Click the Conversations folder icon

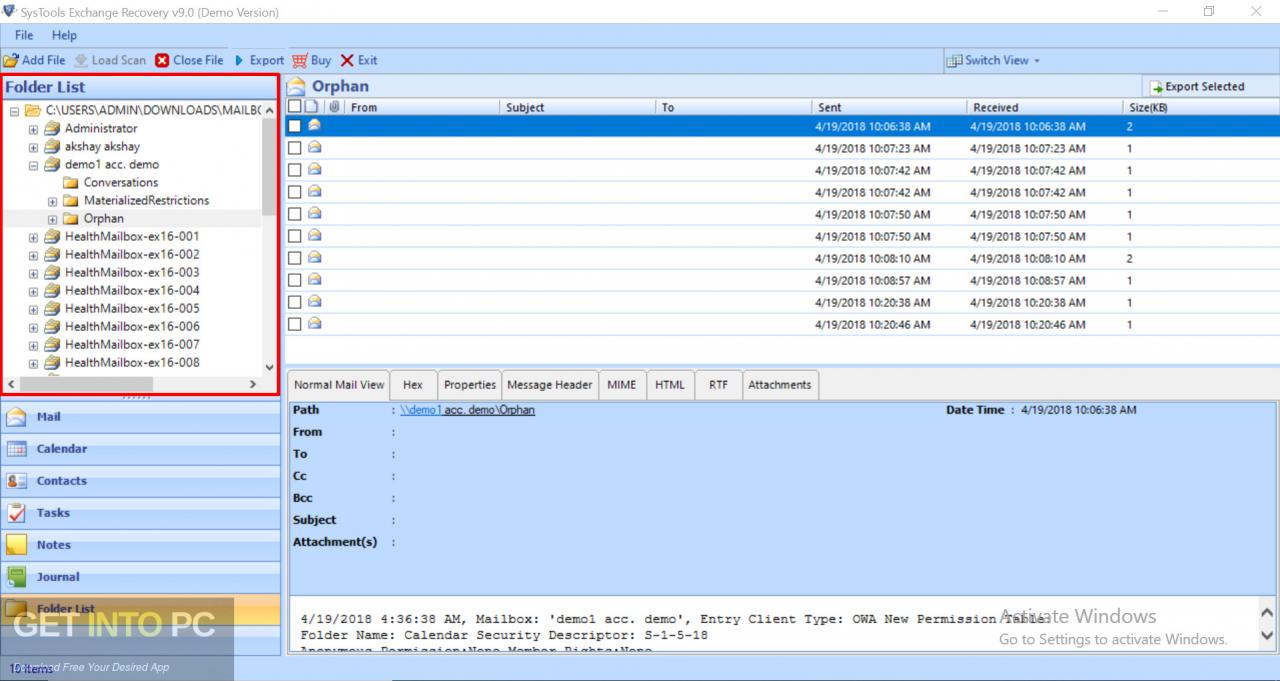pyautogui.click(x=70, y=182)
